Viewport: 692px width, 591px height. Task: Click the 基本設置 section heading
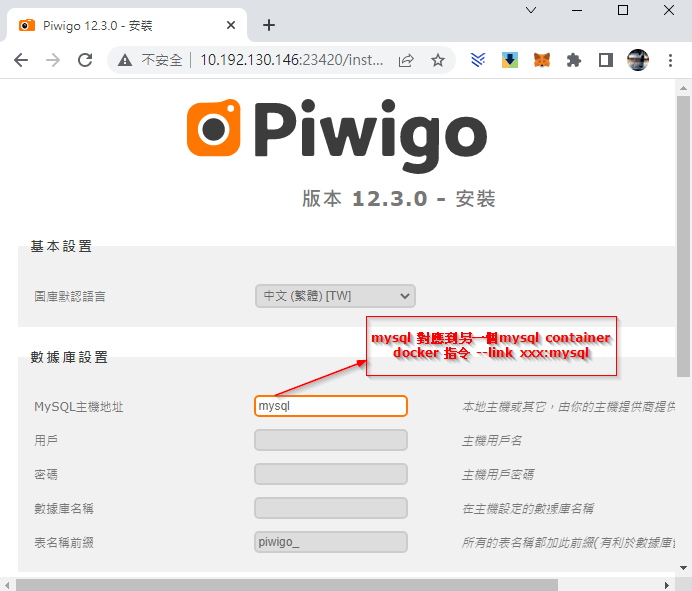point(61,246)
